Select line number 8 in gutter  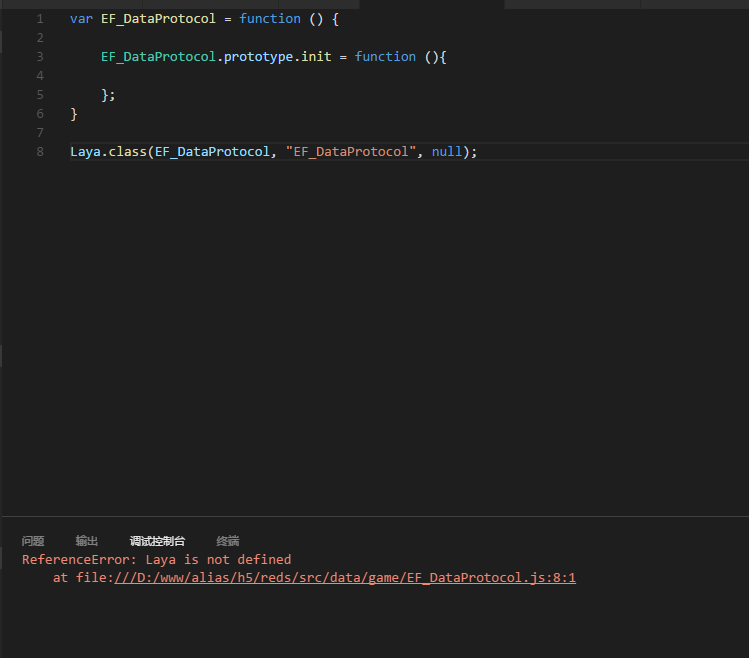click(40, 152)
